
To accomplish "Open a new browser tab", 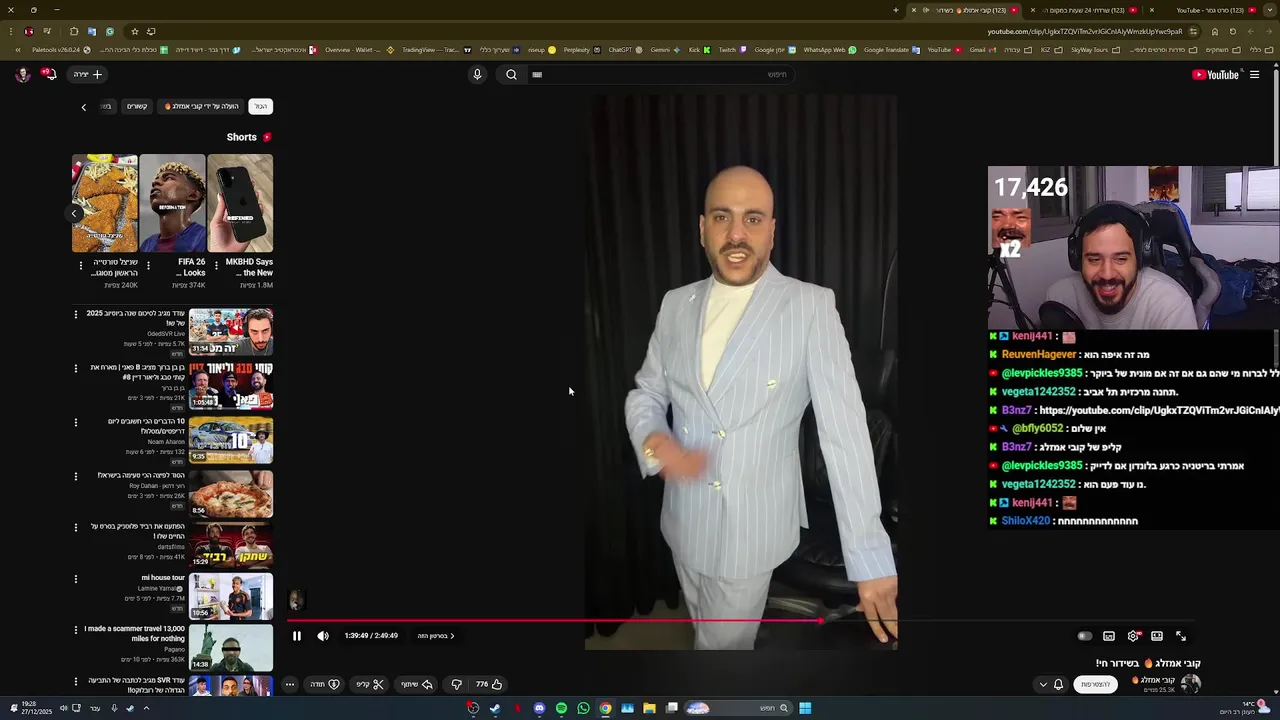I will click(896, 10).
